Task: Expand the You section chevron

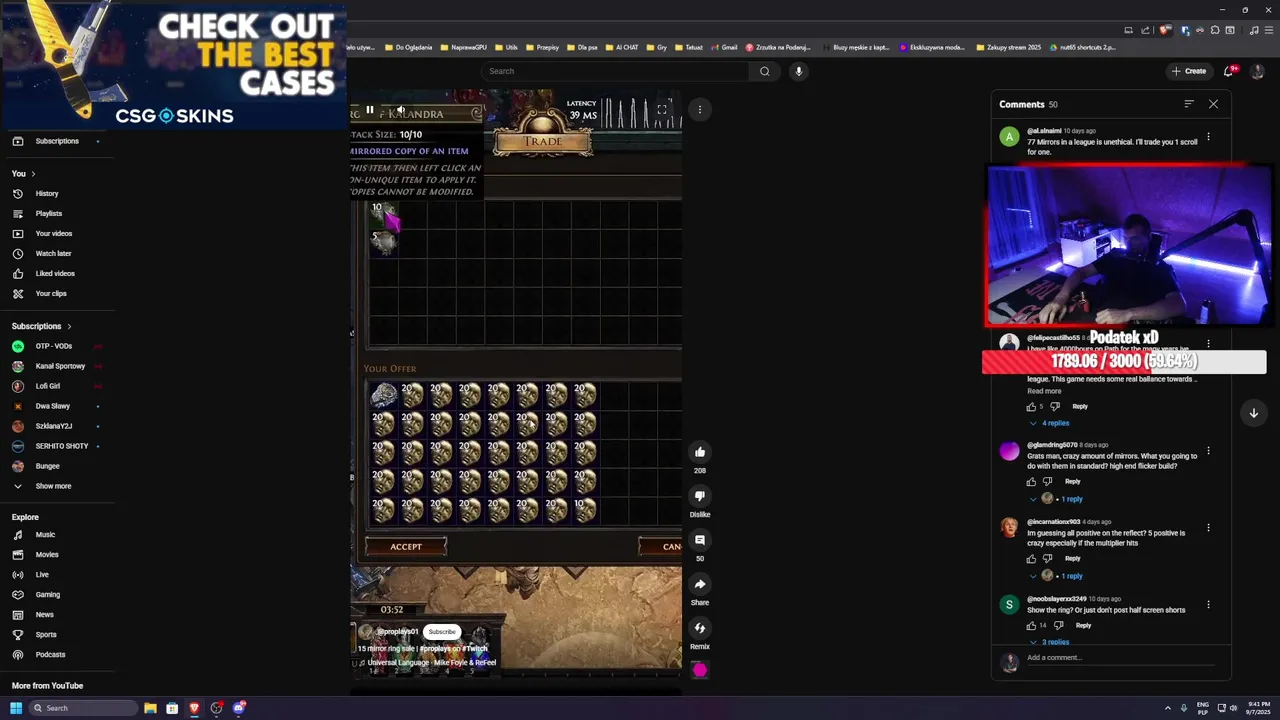Action: pyautogui.click(x=32, y=174)
